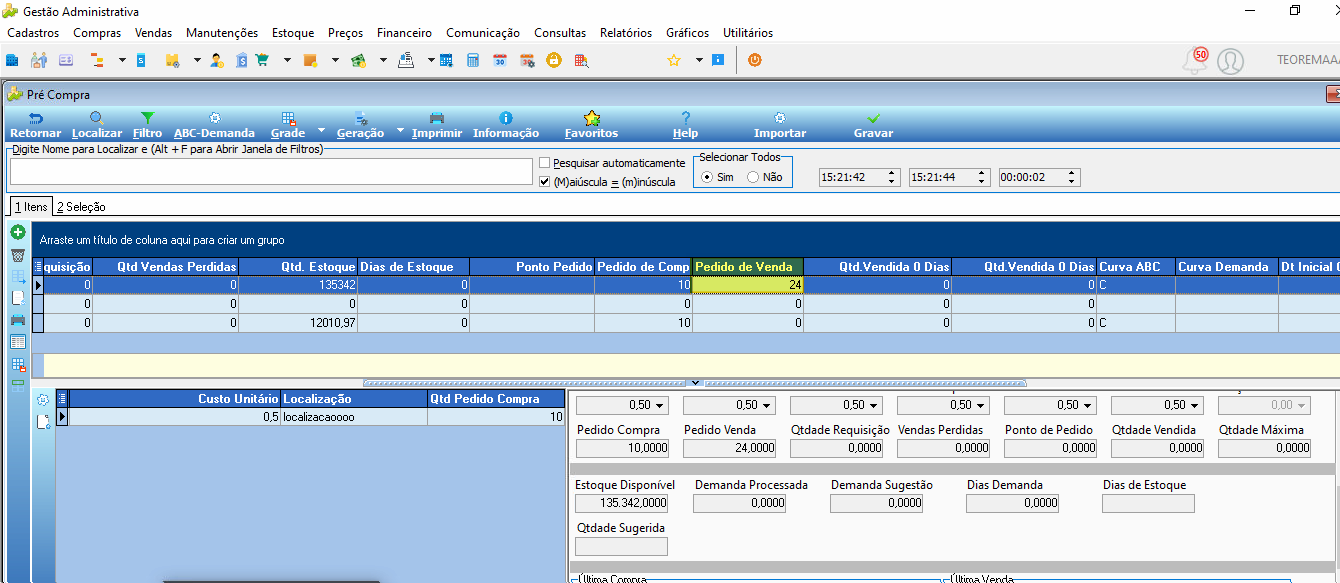Click the Gravar green checkmark button
Viewport: 1340px width, 583px height.
point(873,125)
